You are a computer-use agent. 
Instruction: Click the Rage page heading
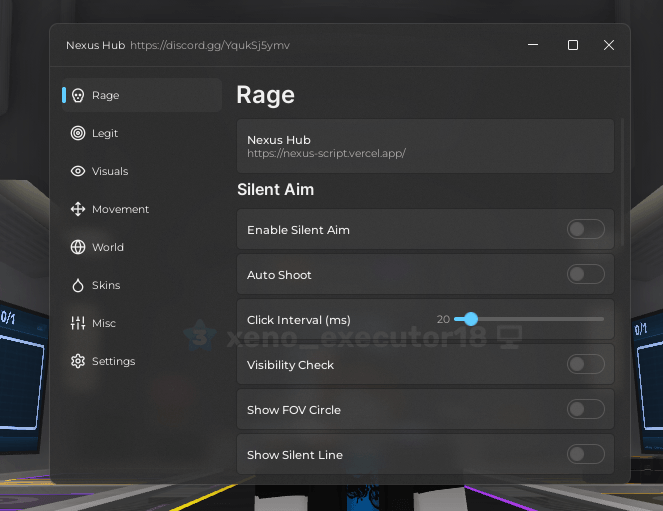point(266,95)
